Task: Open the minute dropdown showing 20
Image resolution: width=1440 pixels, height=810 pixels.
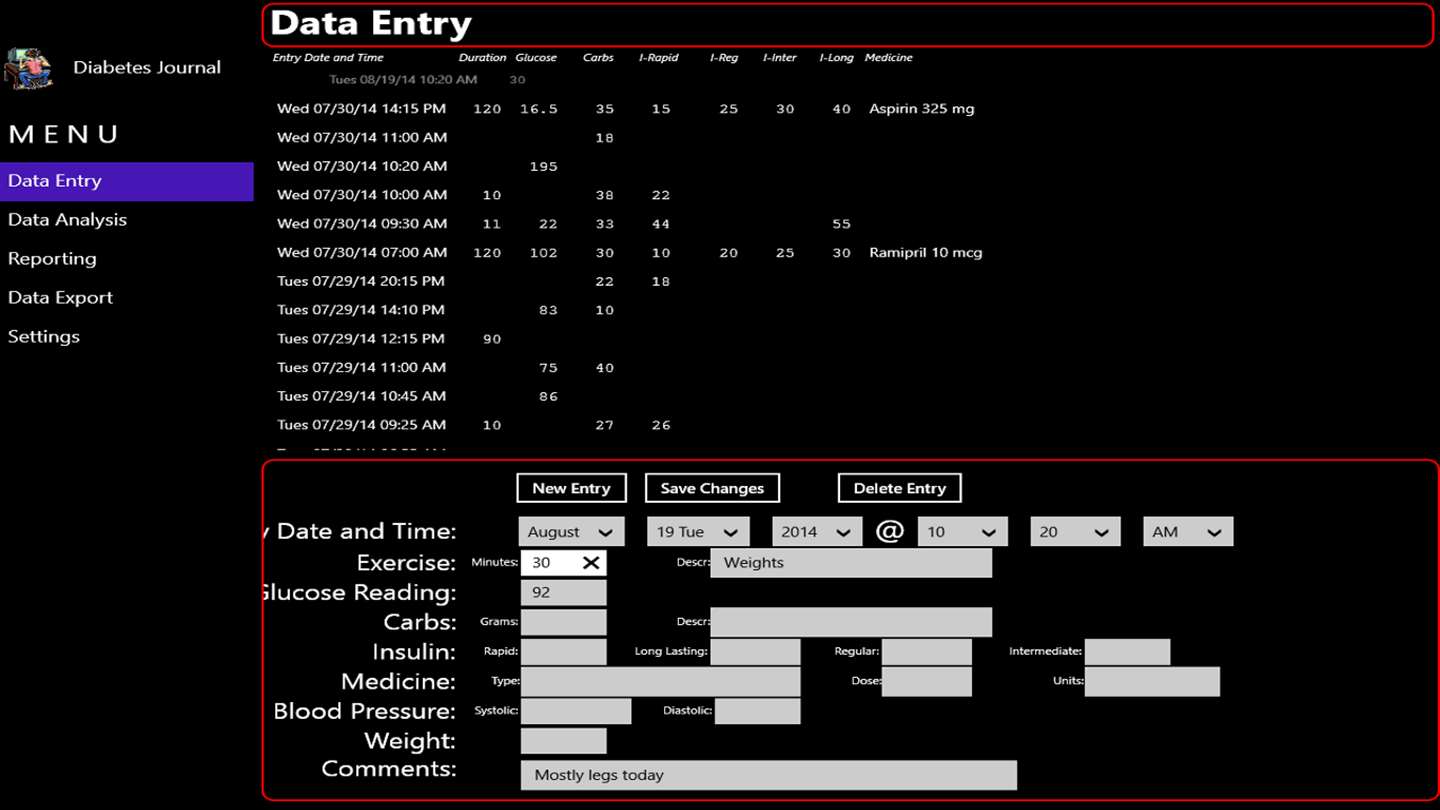Action: click(1075, 532)
